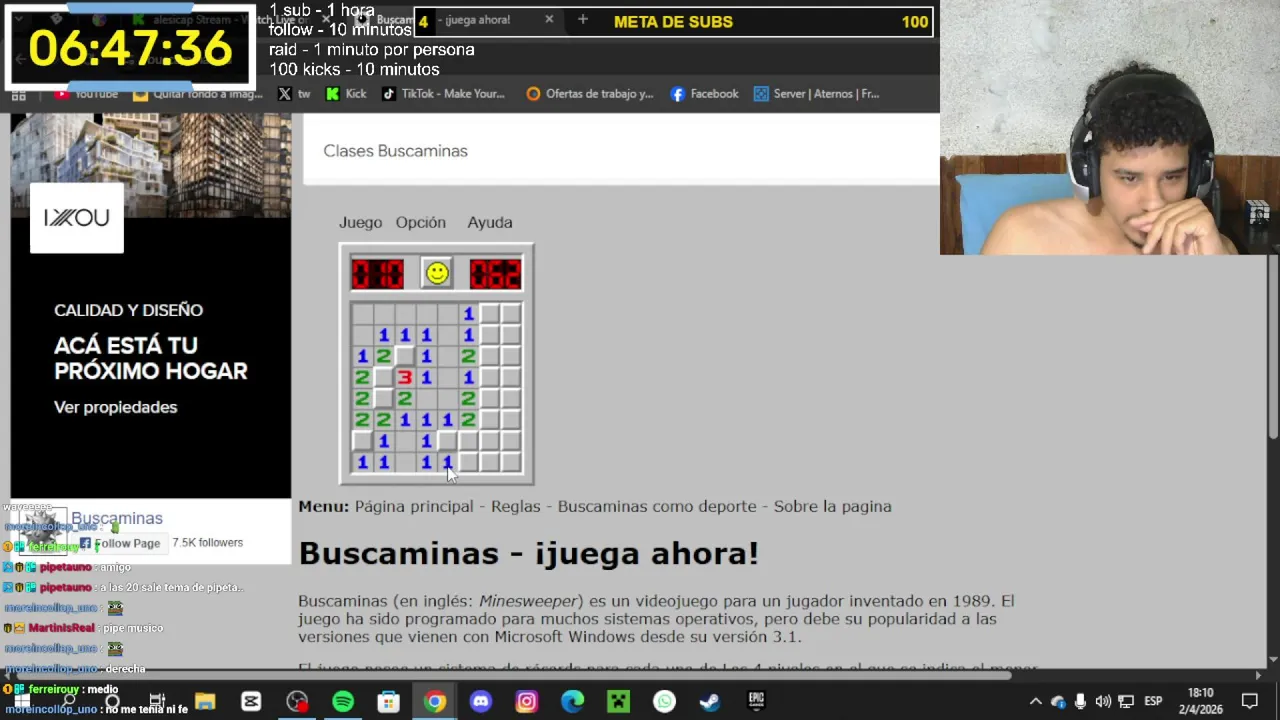Open the Reglas link

tap(516, 506)
